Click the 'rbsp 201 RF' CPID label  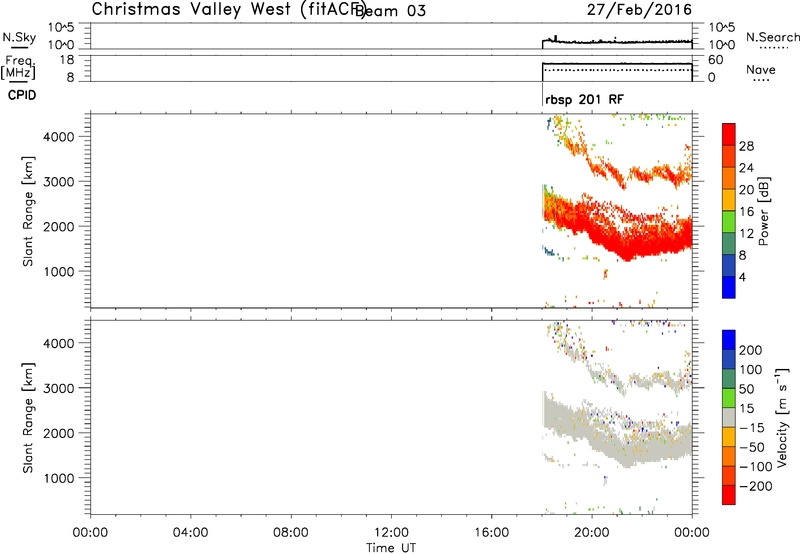(584, 99)
